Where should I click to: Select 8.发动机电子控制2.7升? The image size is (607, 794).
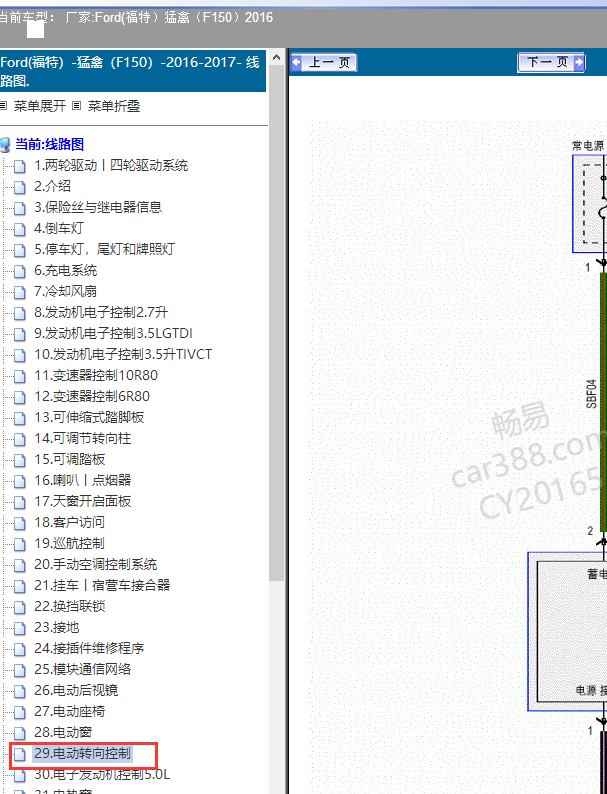[101, 312]
